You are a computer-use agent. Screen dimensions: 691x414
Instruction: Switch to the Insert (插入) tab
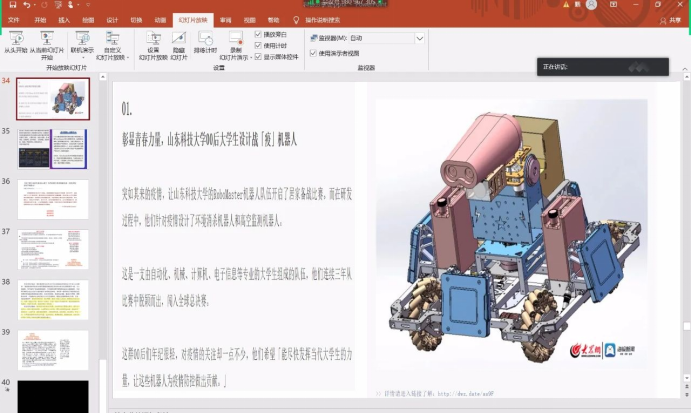pos(64,20)
